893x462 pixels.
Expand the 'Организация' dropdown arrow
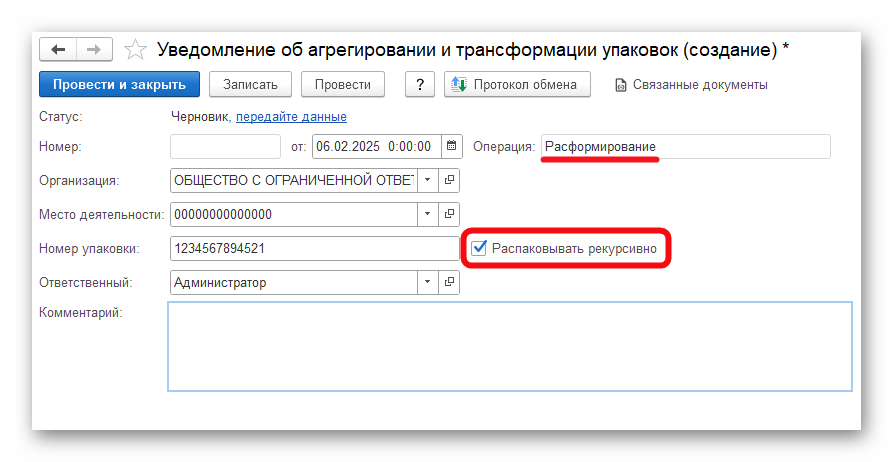pyautogui.click(x=428, y=181)
